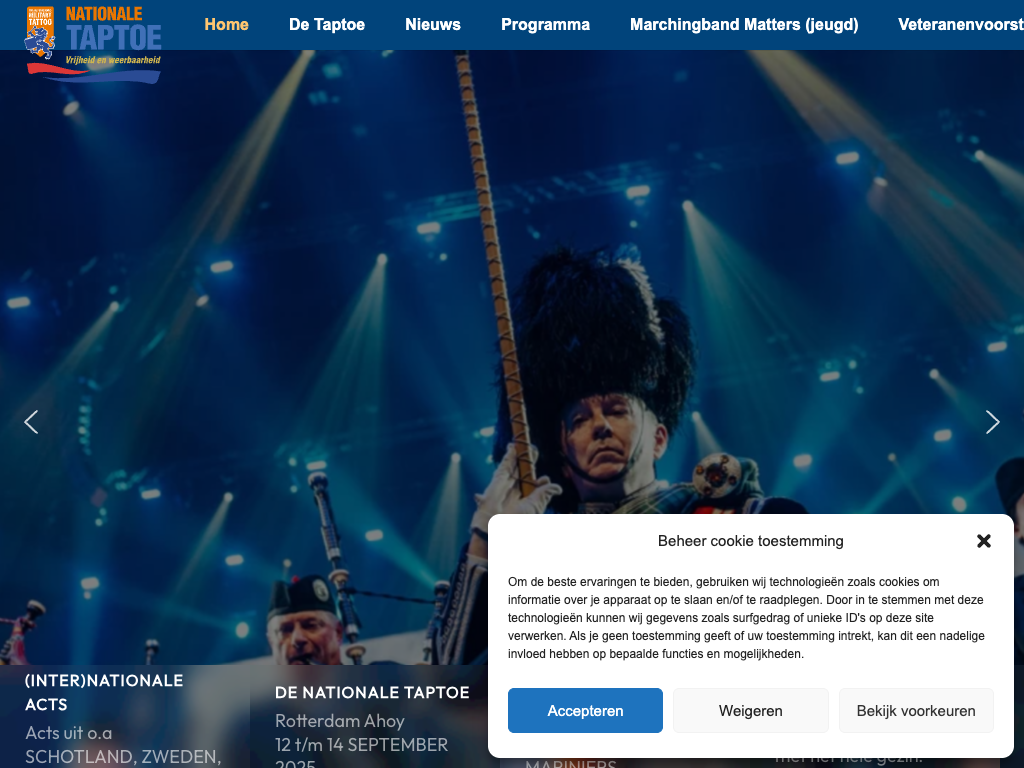Open De Taptoe menu
Viewport: 1024px width, 768px height.
(327, 25)
